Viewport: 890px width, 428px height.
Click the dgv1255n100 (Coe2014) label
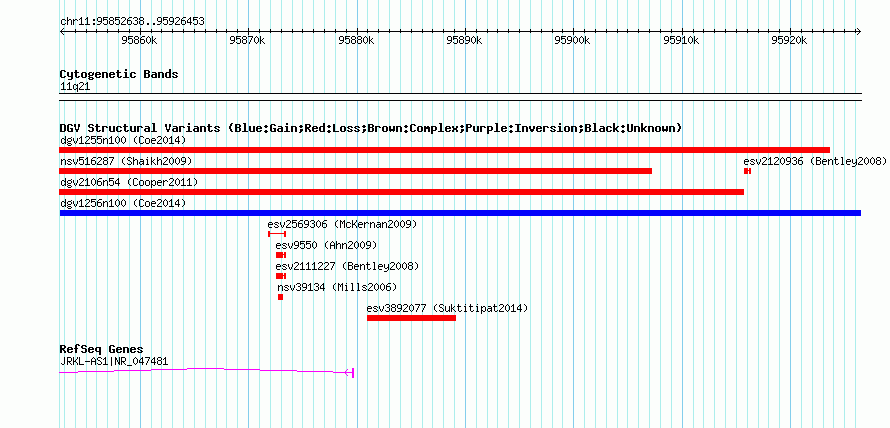point(123,140)
